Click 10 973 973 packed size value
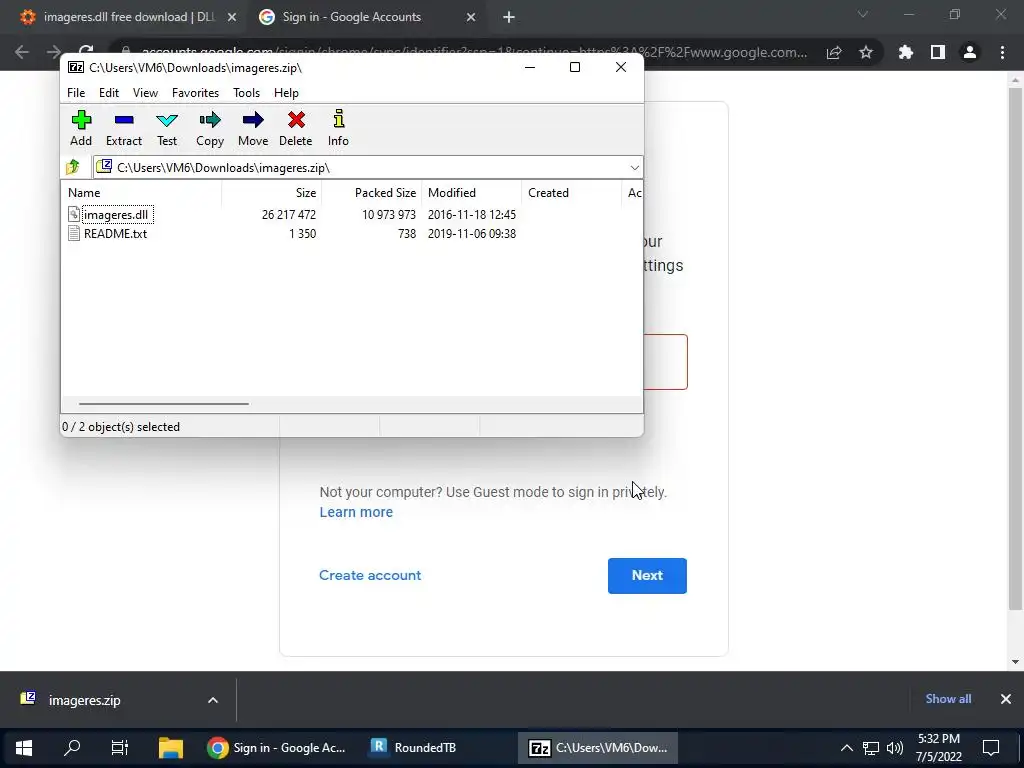The image size is (1024, 768). (389, 214)
